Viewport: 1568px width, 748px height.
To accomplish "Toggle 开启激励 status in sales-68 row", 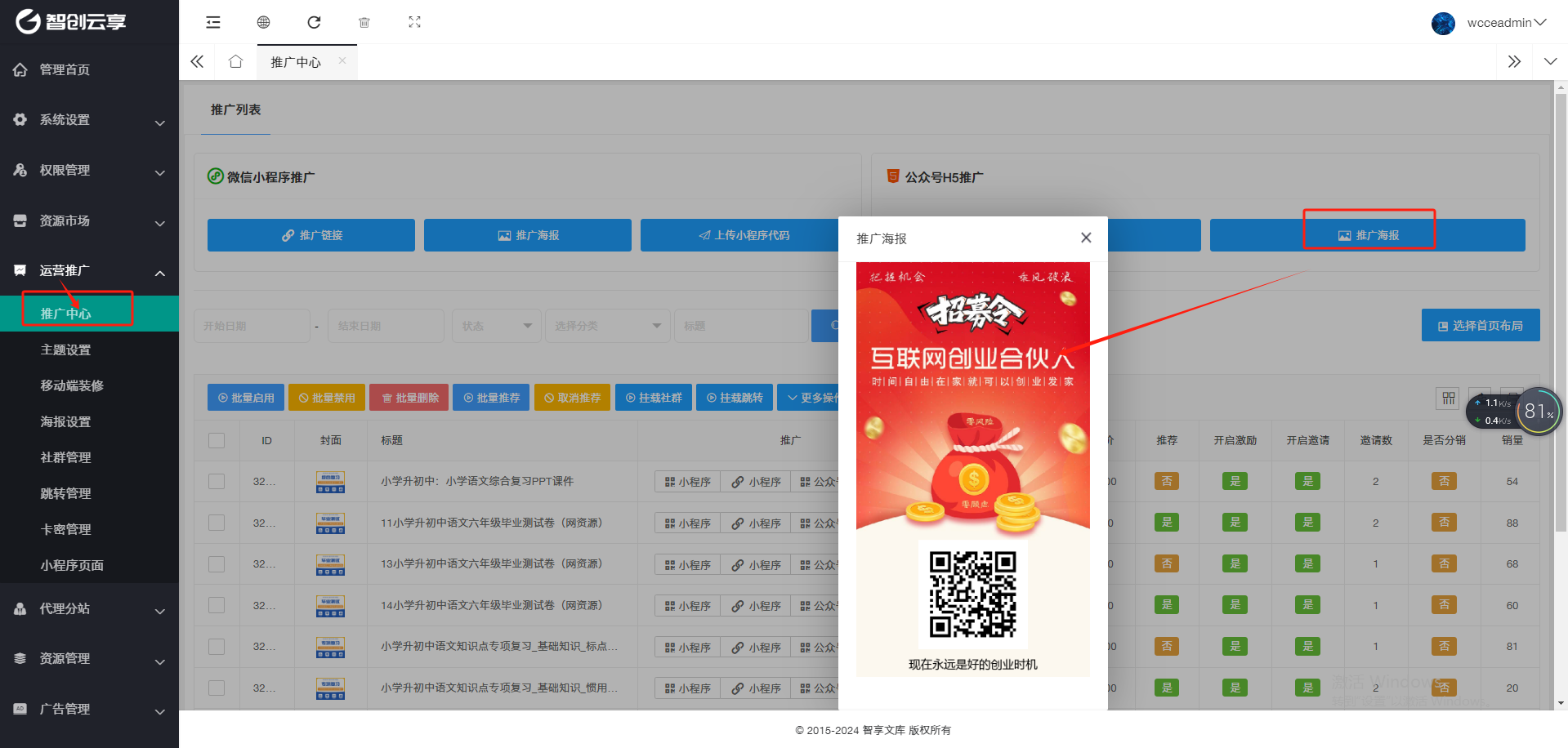I will coord(1235,564).
